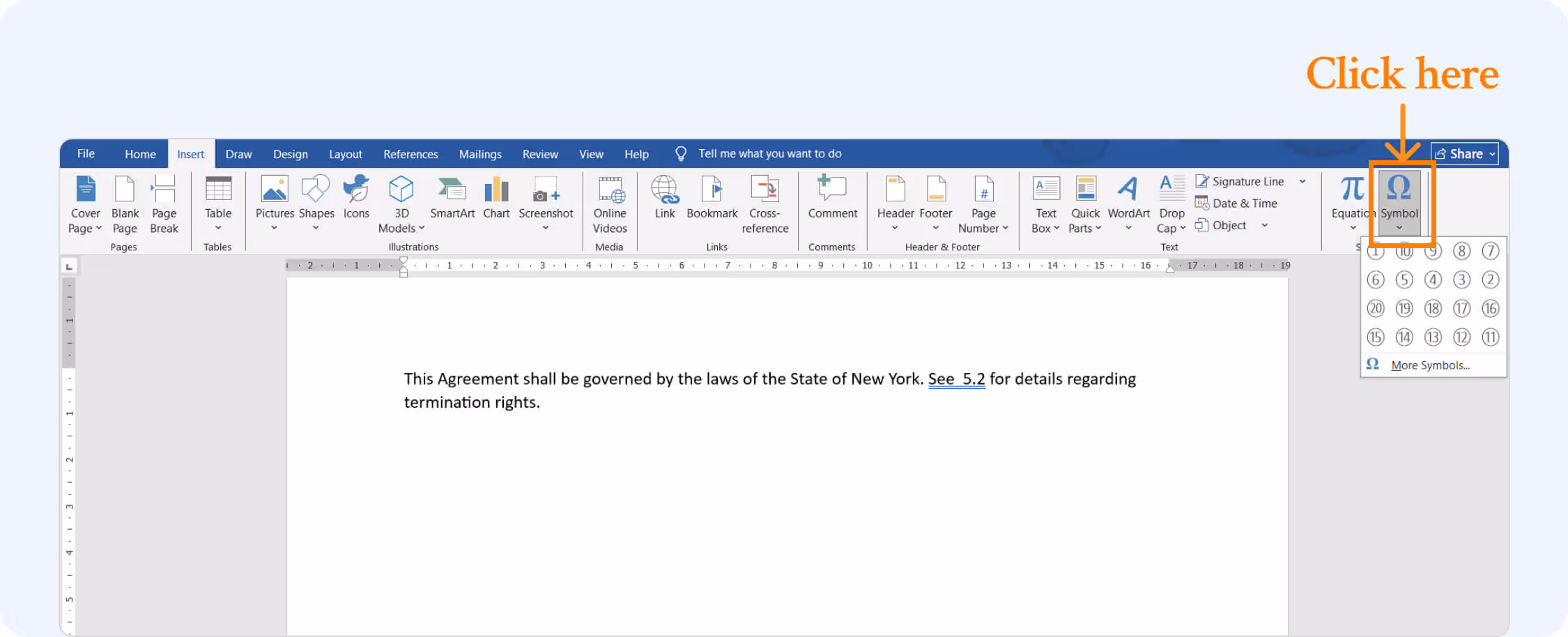Click the See 5.2 hyperlink in text

coord(957,378)
